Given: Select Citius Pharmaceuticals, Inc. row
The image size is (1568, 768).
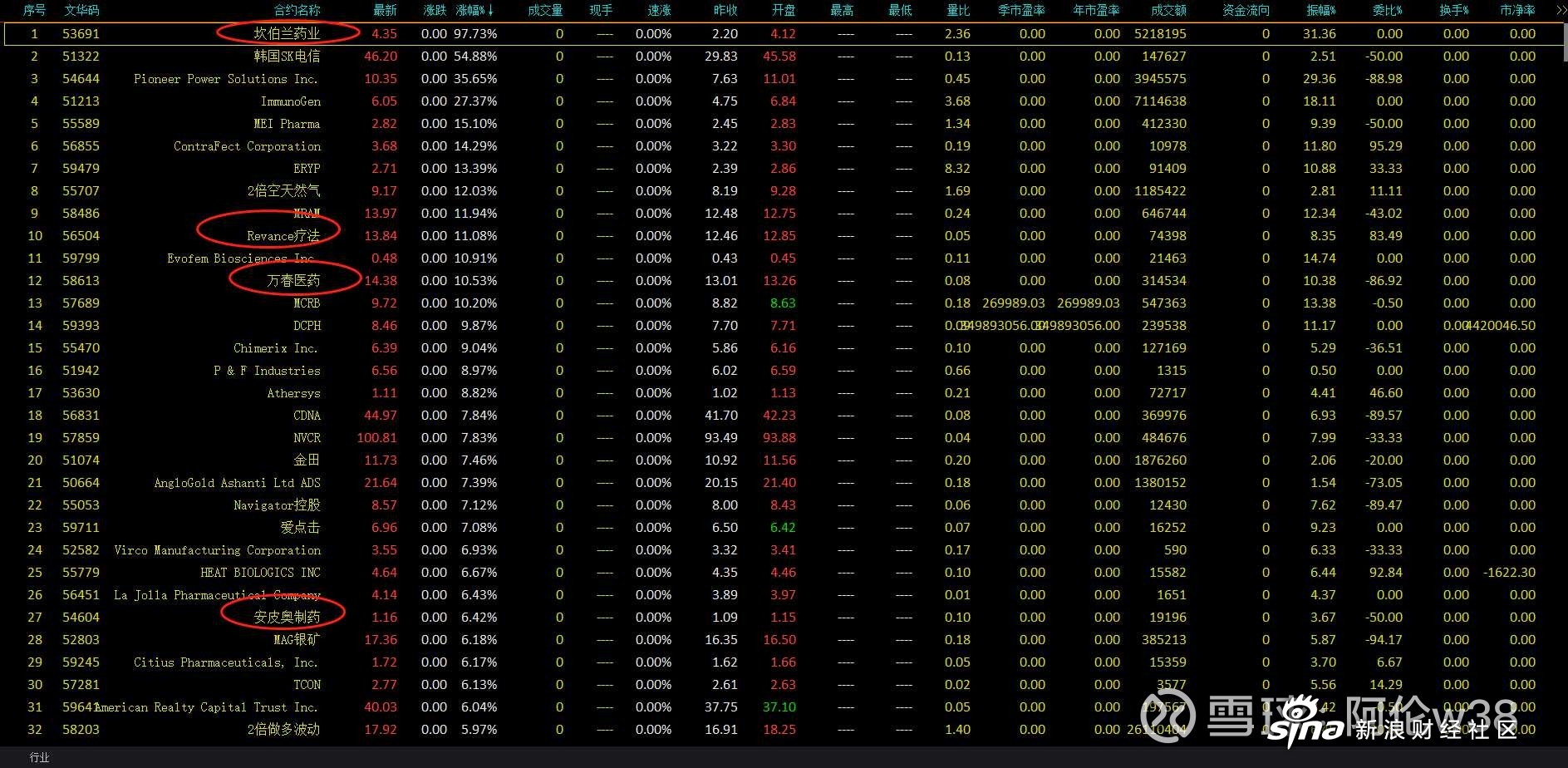Looking at the screenshot, I should coord(784,662).
